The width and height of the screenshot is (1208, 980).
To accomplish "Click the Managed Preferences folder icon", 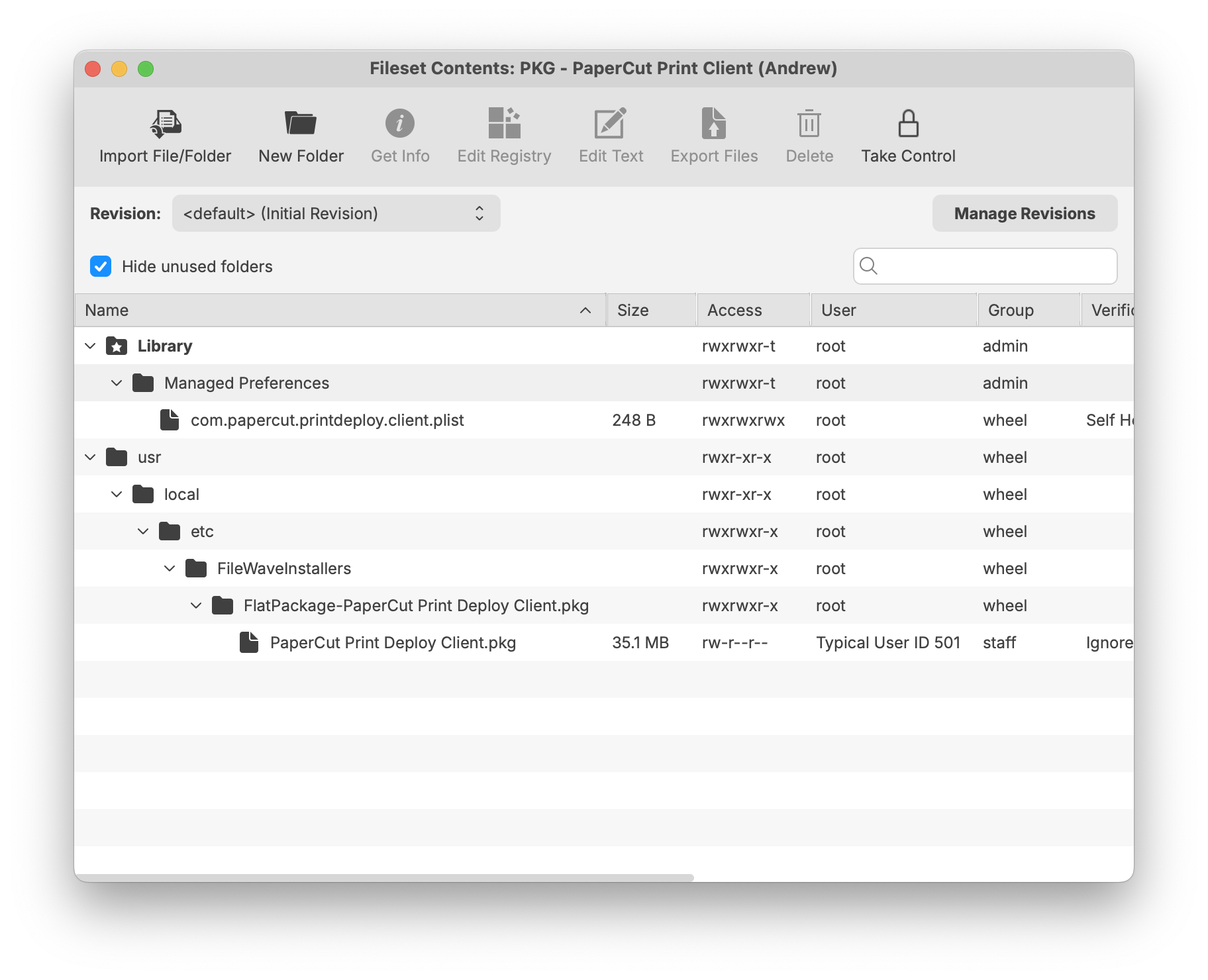I will pyautogui.click(x=143, y=383).
